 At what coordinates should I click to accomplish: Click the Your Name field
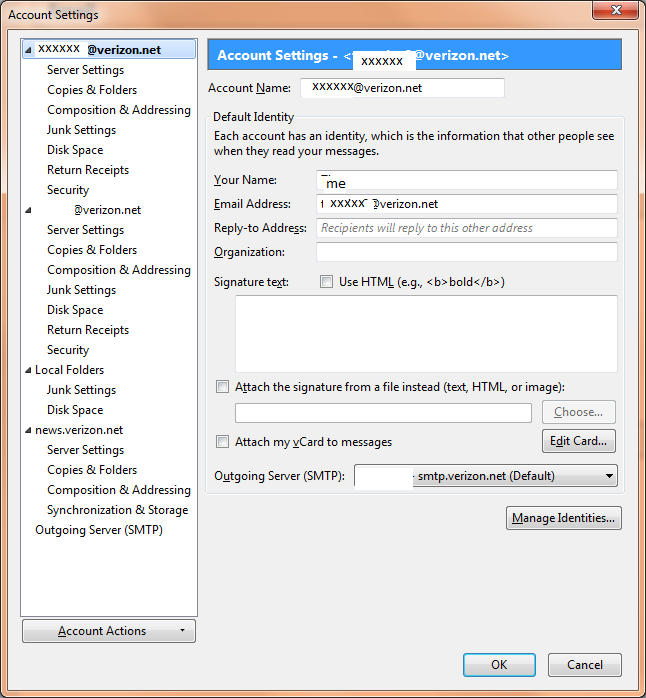(467, 180)
